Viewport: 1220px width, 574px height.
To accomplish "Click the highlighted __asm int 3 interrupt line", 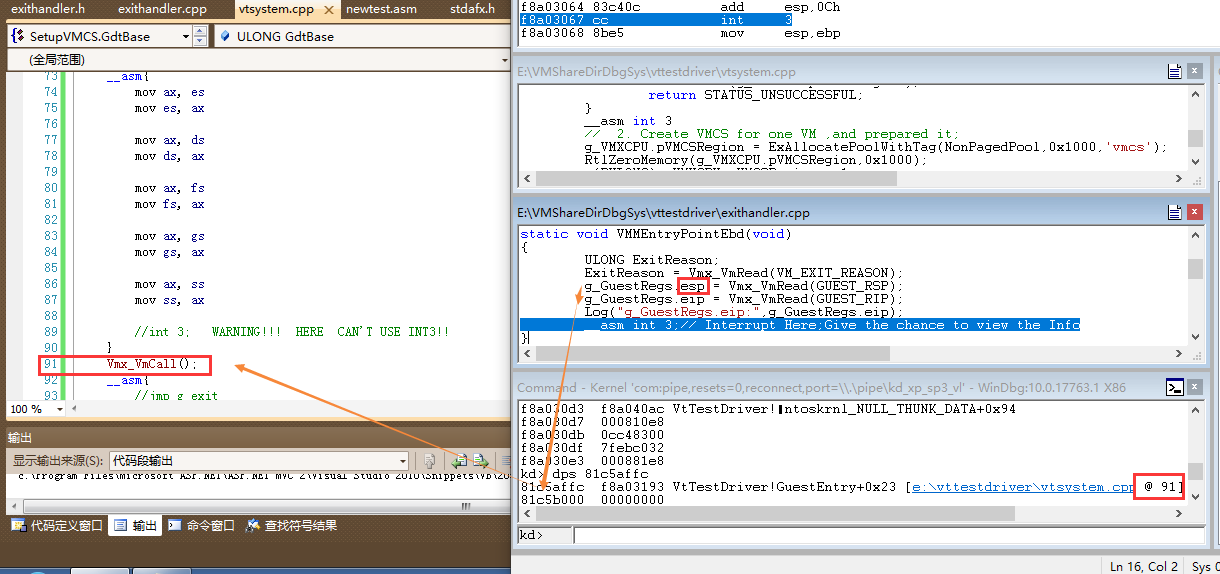I will pyautogui.click(x=800, y=325).
